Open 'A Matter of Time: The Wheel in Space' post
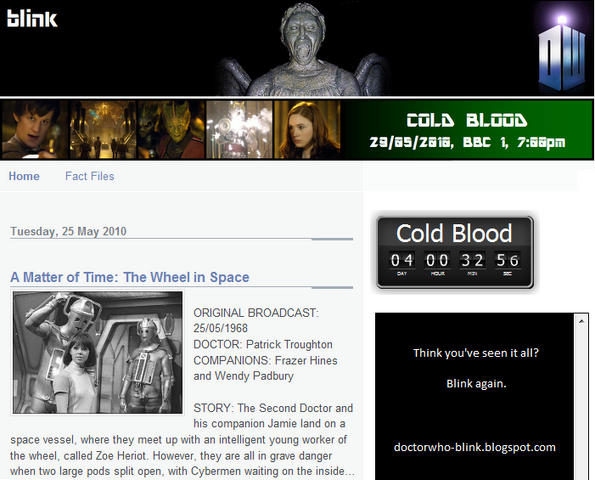Image resolution: width=595 pixels, height=480 pixels. 130,277
